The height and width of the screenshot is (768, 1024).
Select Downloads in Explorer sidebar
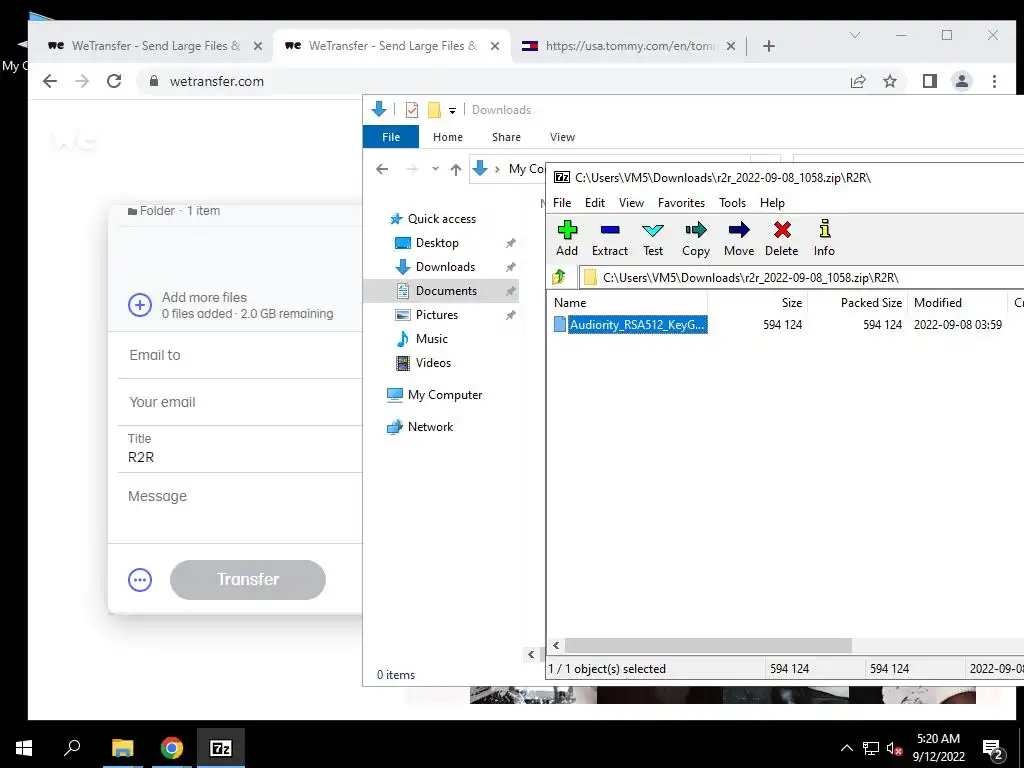[x=445, y=267]
